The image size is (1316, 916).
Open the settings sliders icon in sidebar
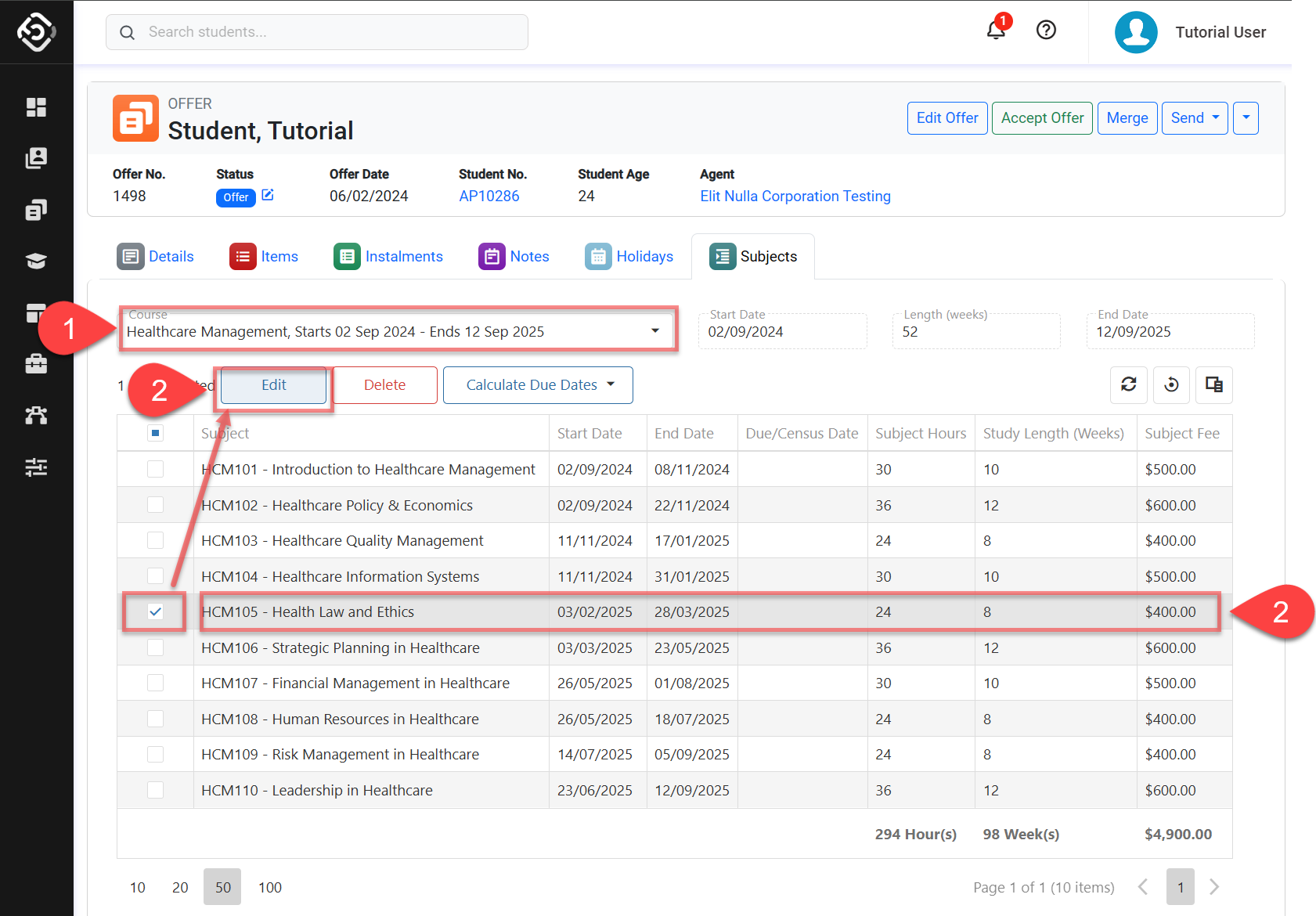[x=36, y=467]
